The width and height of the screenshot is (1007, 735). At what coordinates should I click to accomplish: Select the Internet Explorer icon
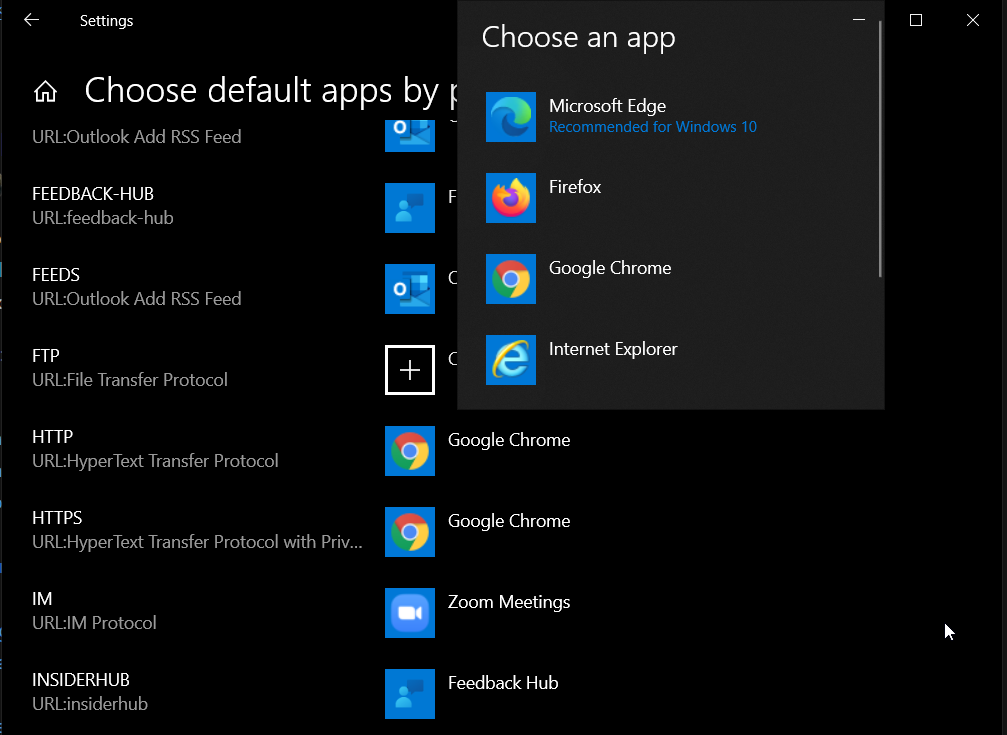tap(511, 360)
